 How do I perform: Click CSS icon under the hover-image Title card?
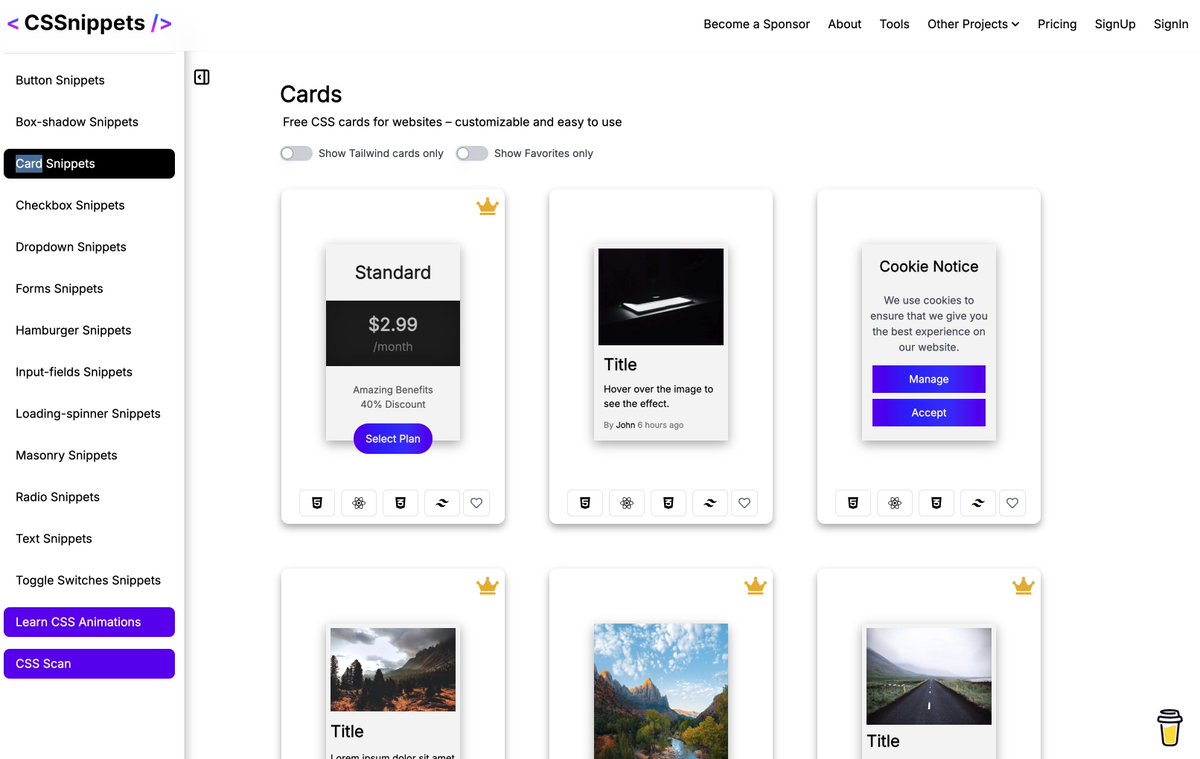click(x=668, y=503)
